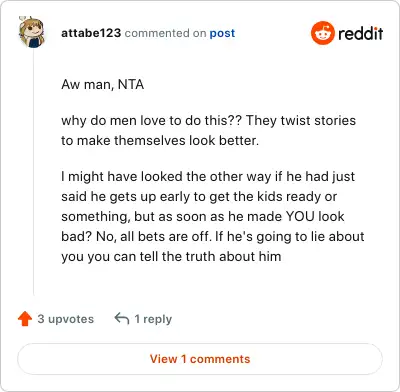This screenshot has width=400, height=392.
Task: Click the "why do men love" line
Action: pyautogui.click(x=208, y=120)
